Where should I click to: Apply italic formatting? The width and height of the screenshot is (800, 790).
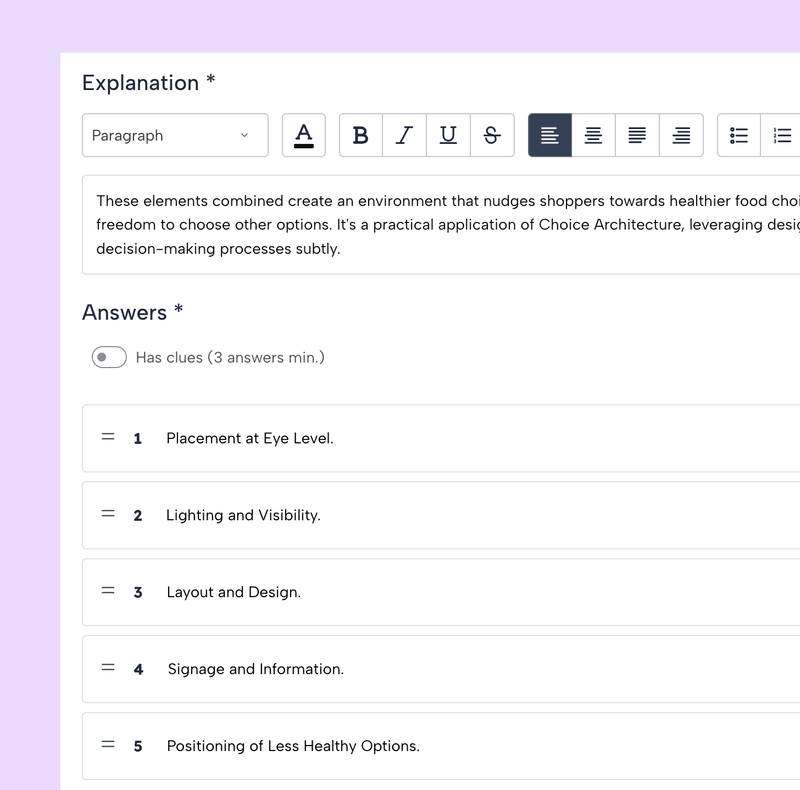[x=404, y=136]
